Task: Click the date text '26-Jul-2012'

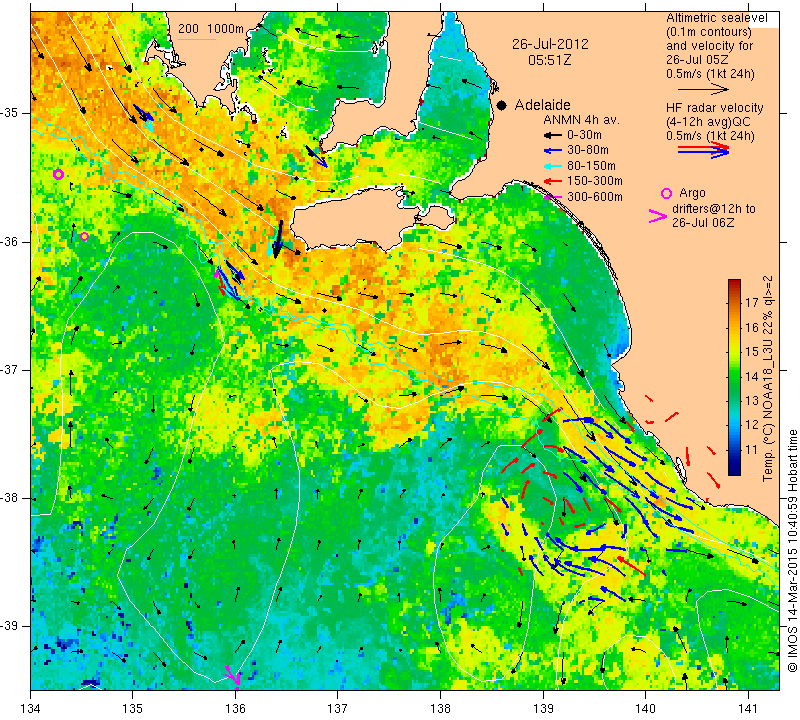Action: 550,44
